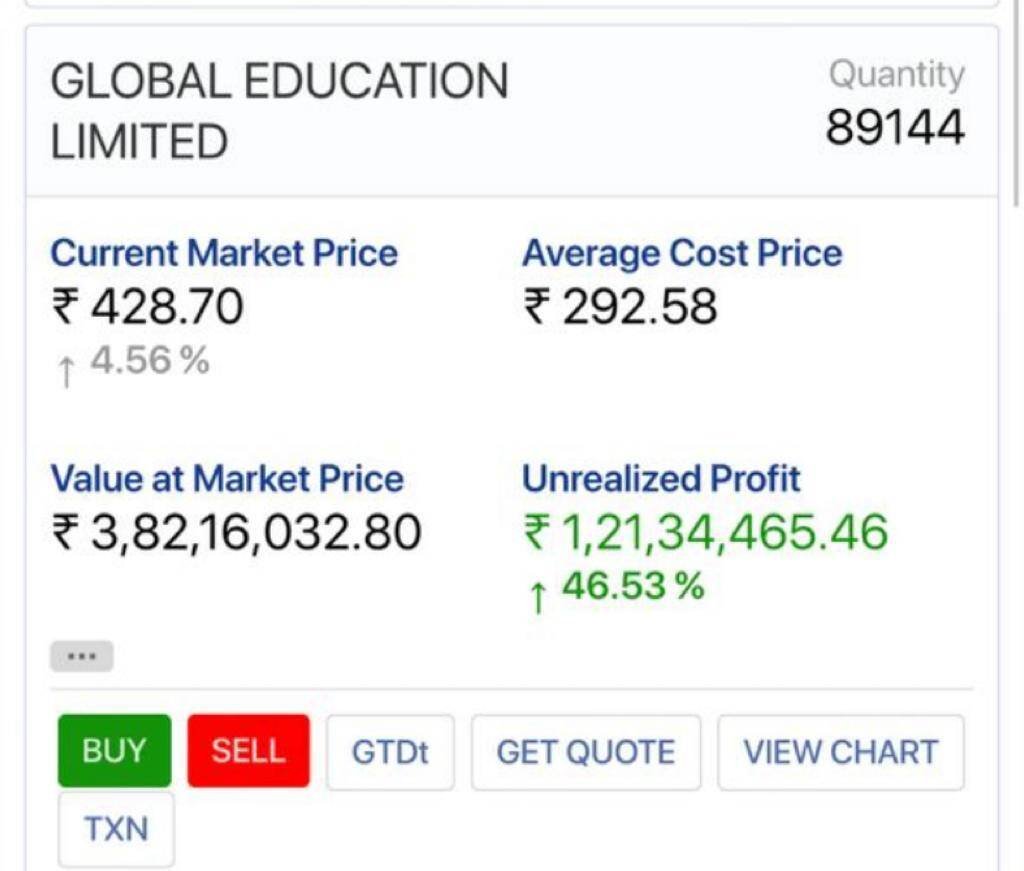The height and width of the screenshot is (871, 1024).
Task: Click the green up arrow beside 46.53 %
Action: click(x=538, y=595)
